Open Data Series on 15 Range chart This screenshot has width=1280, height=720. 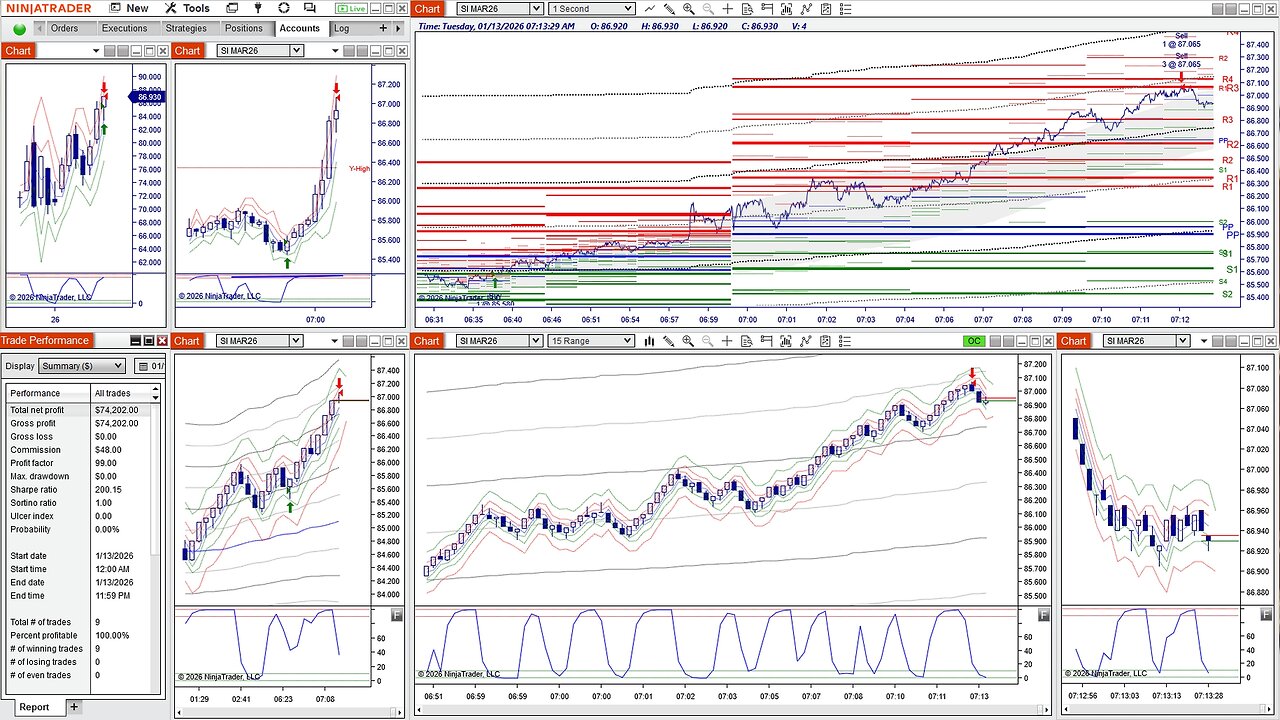click(786, 341)
